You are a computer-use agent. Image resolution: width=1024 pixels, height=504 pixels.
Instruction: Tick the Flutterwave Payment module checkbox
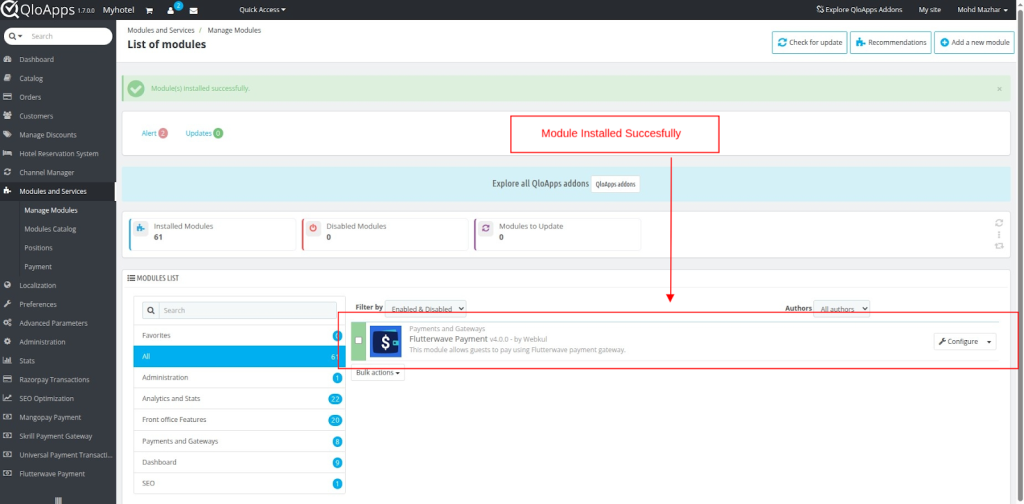point(359,341)
